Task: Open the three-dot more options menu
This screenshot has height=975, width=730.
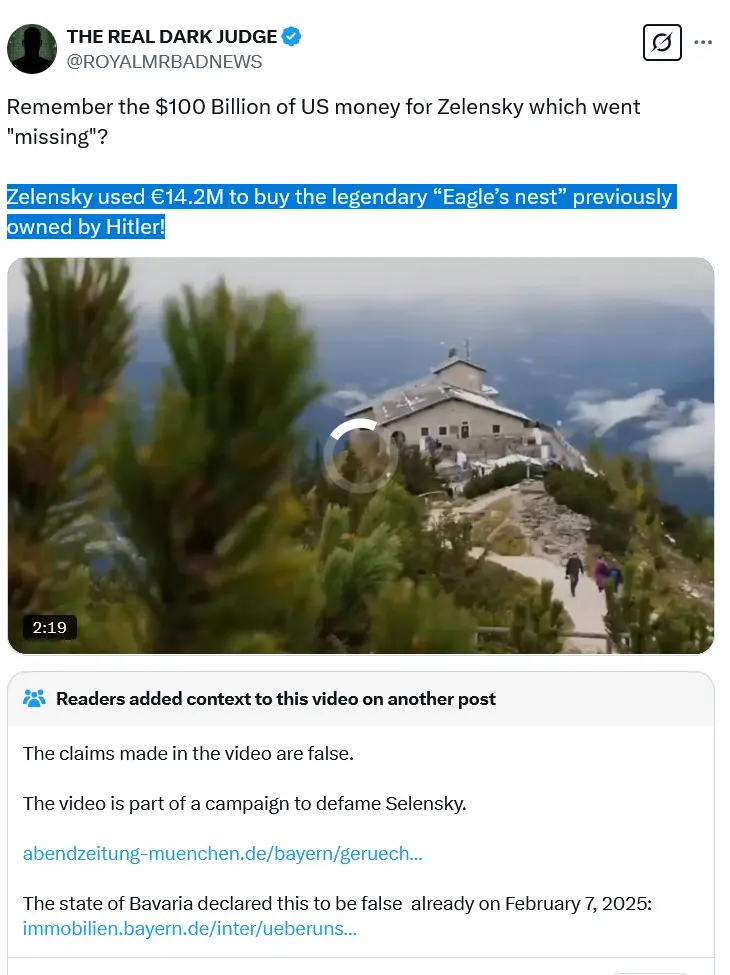Action: [x=703, y=42]
